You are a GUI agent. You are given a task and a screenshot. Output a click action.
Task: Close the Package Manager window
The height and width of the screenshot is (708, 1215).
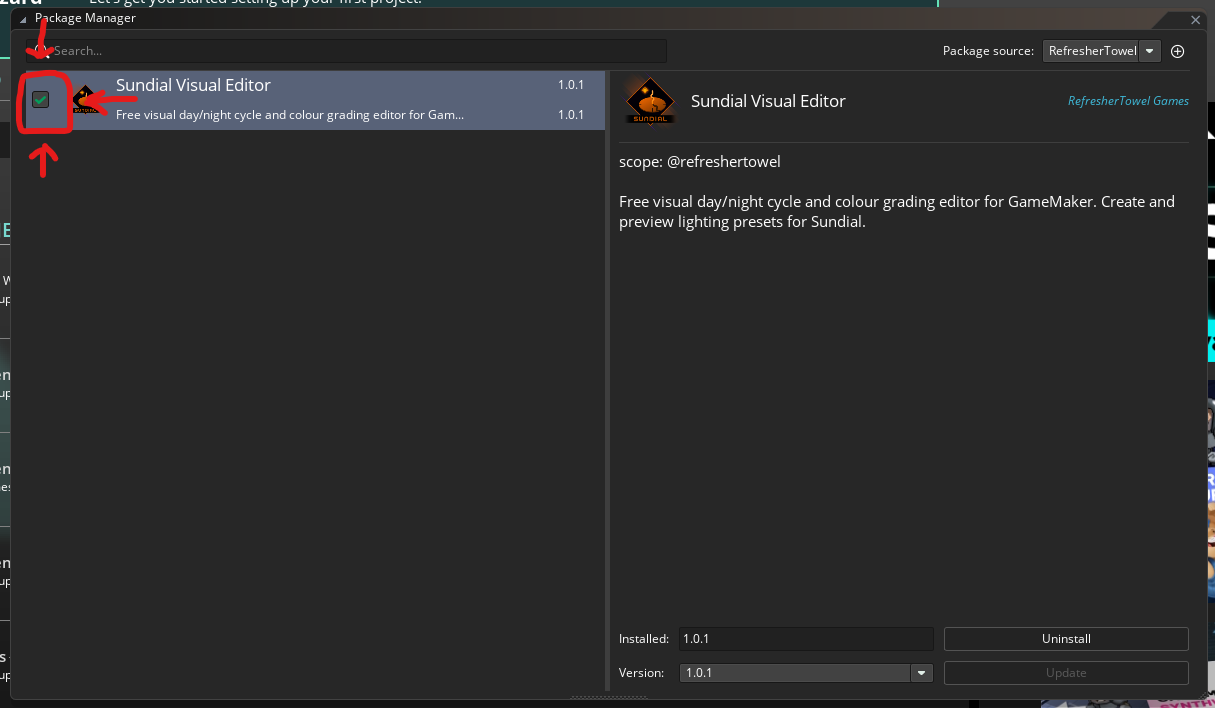coord(1196,19)
